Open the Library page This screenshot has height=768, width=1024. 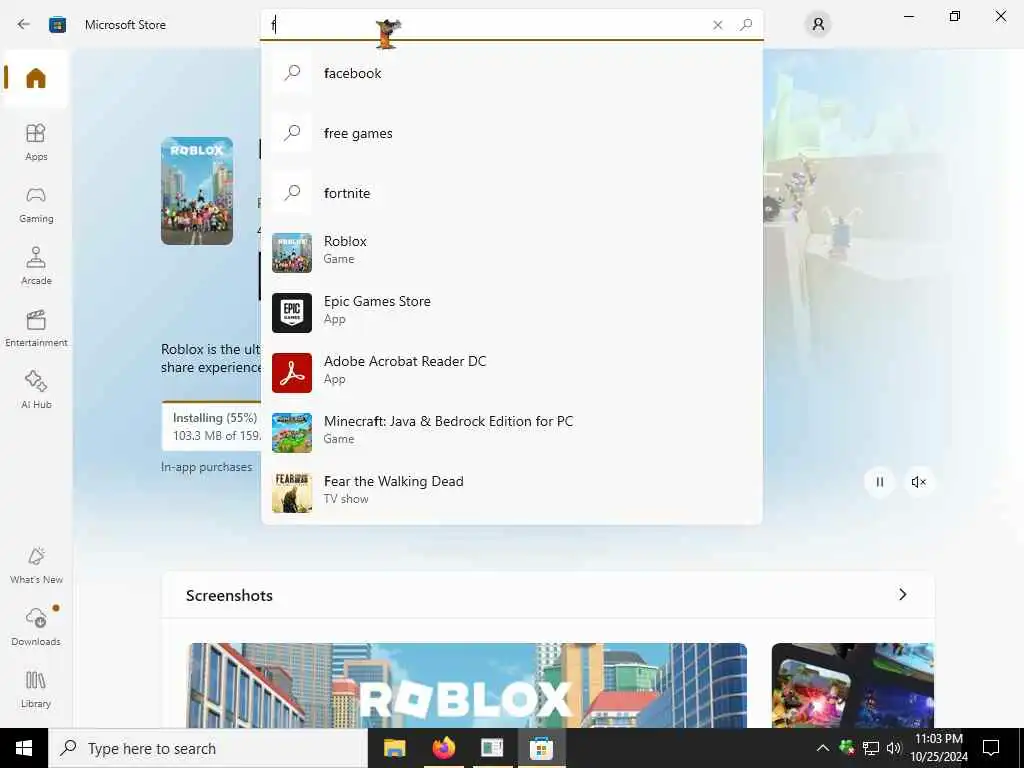pyautogui.click(x=36, y=690)
